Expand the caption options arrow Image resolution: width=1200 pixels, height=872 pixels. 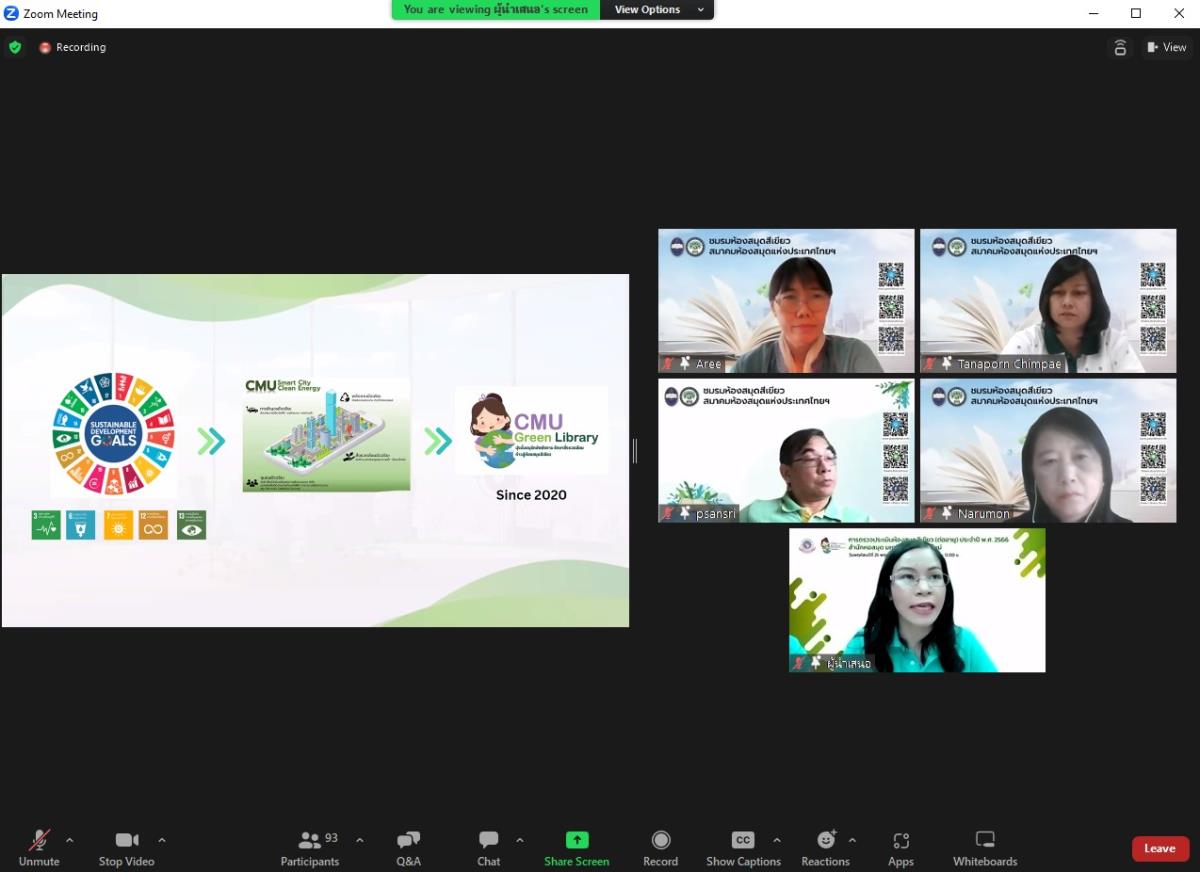click(777, 840)
